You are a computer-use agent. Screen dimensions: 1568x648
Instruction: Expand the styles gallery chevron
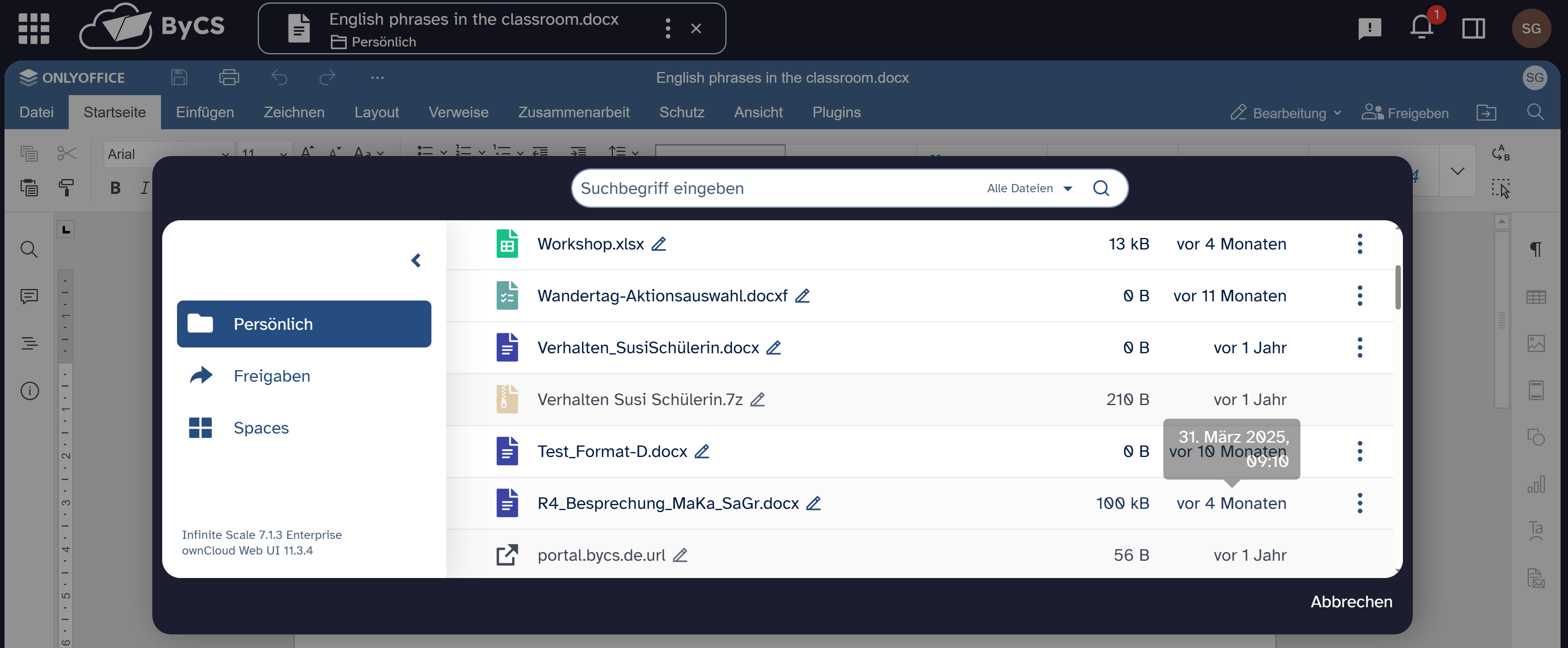pyautogui.click(x=1457, y=171)
